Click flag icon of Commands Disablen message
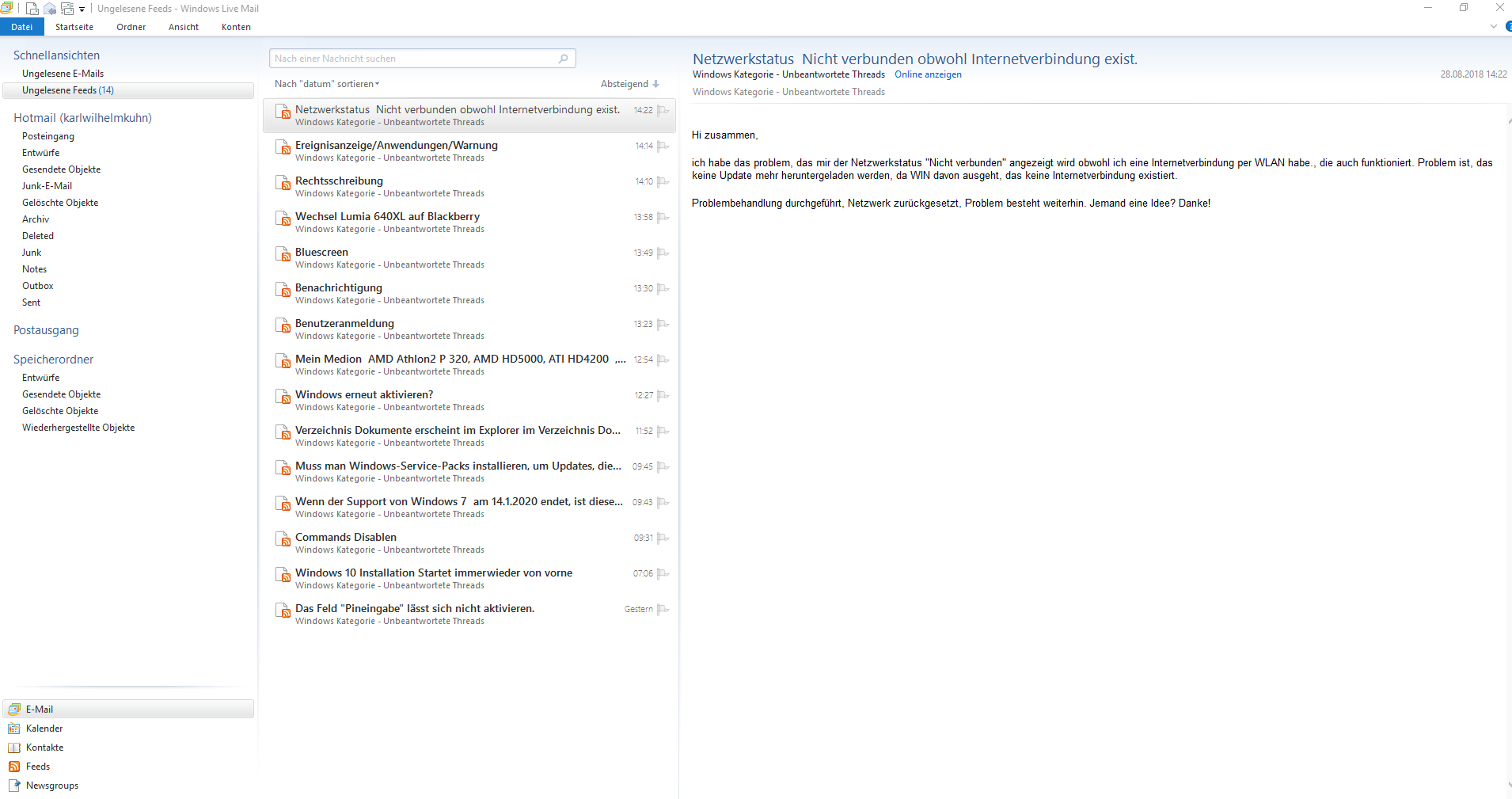The height and width of the screenshot is (799, 1512). [663, 538]
